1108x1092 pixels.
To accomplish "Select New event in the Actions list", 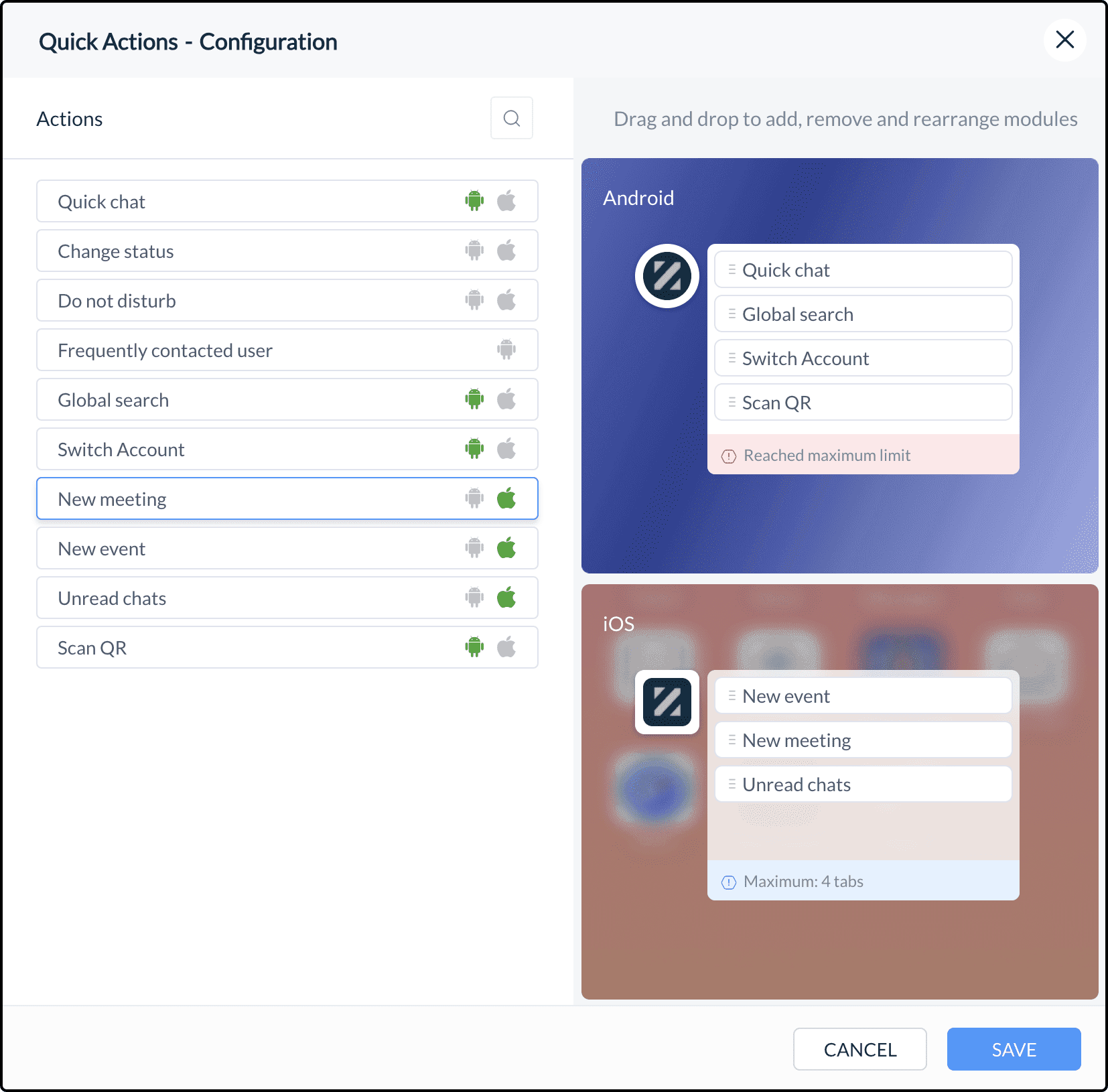I will [287, 548].
